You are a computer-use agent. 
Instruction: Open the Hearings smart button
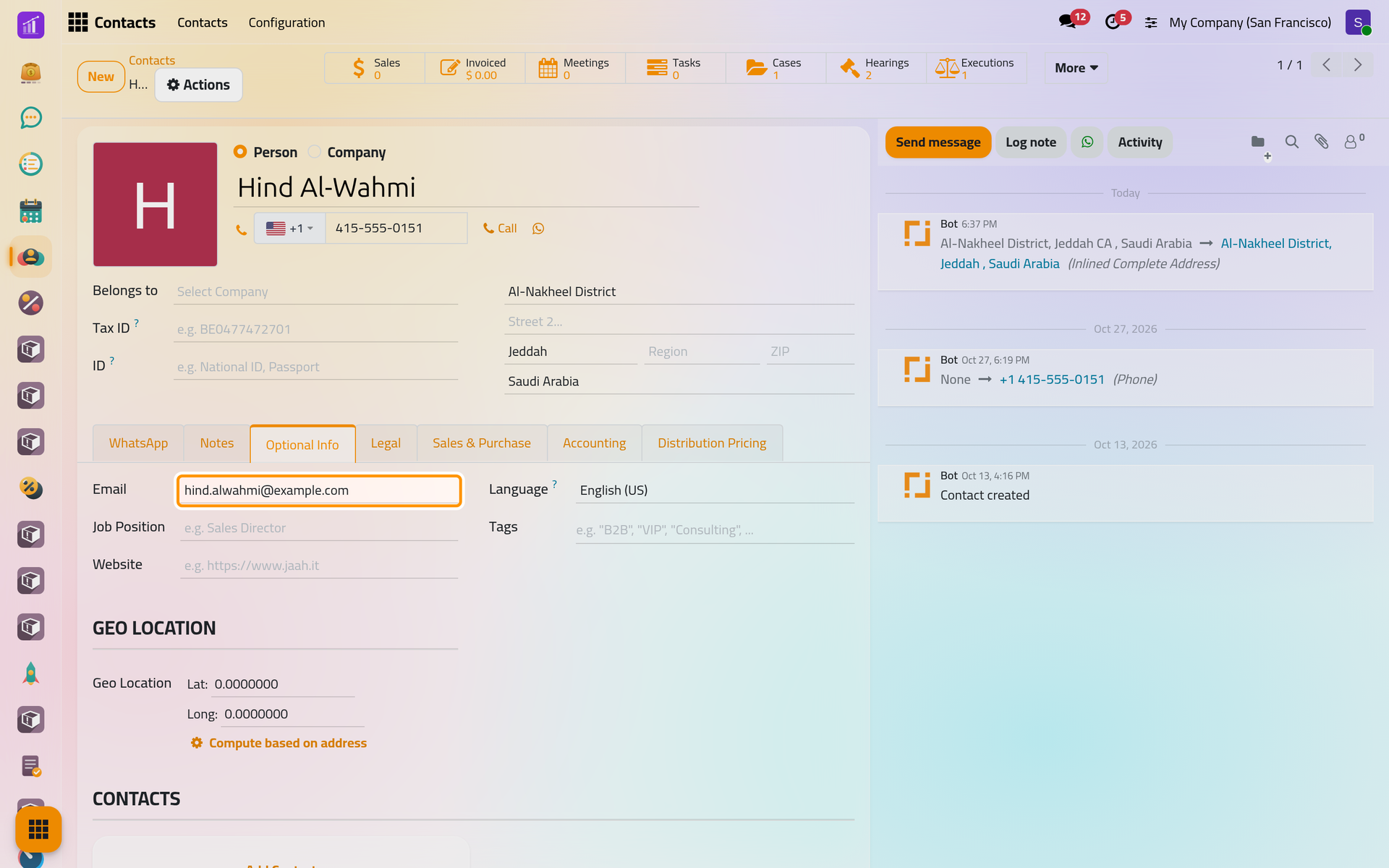pos(876,68)
